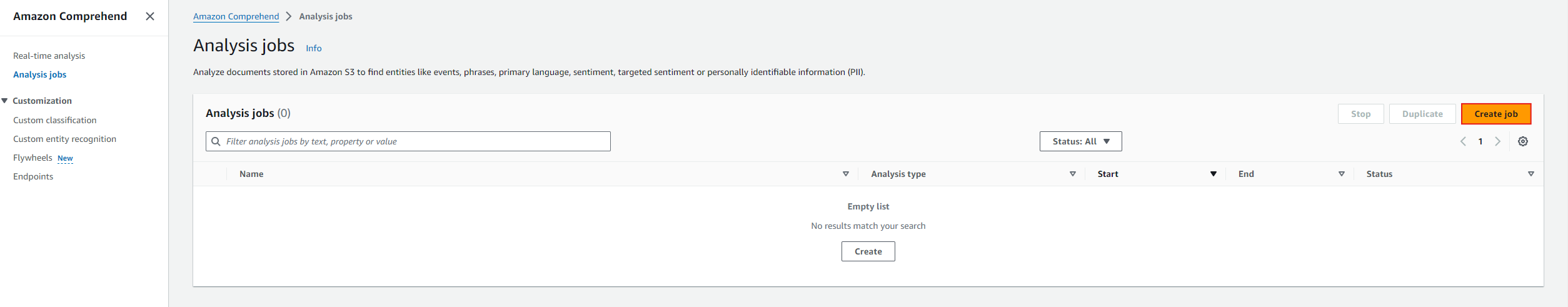Click the orange Create job button
Viewport: 1568px width, 307px height.
coord(1495,114)
